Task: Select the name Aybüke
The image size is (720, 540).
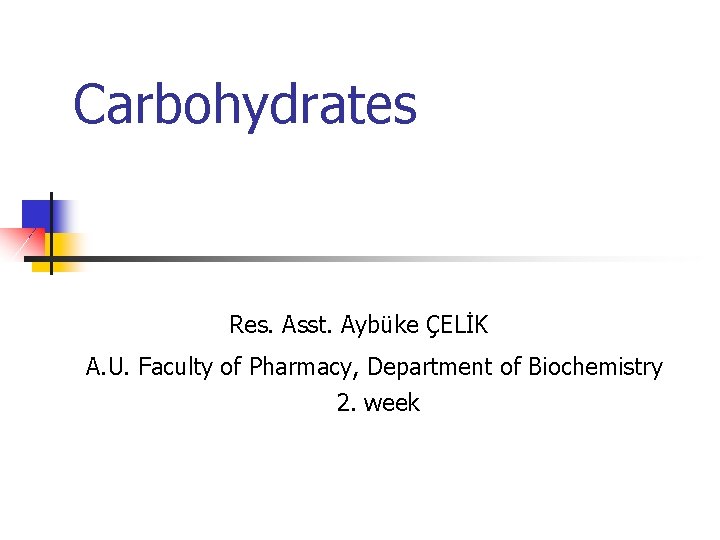Action: (x=379, y=326)
